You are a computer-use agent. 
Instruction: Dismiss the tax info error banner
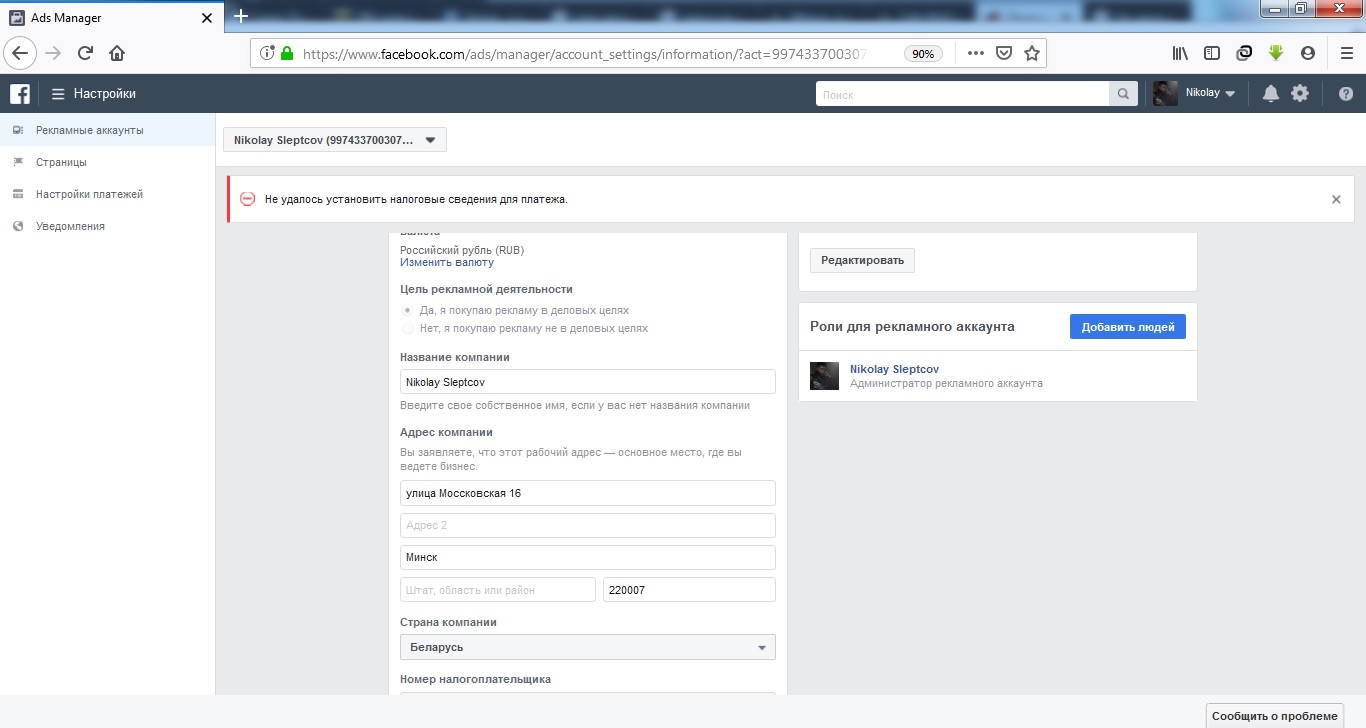coord(1335,199)
